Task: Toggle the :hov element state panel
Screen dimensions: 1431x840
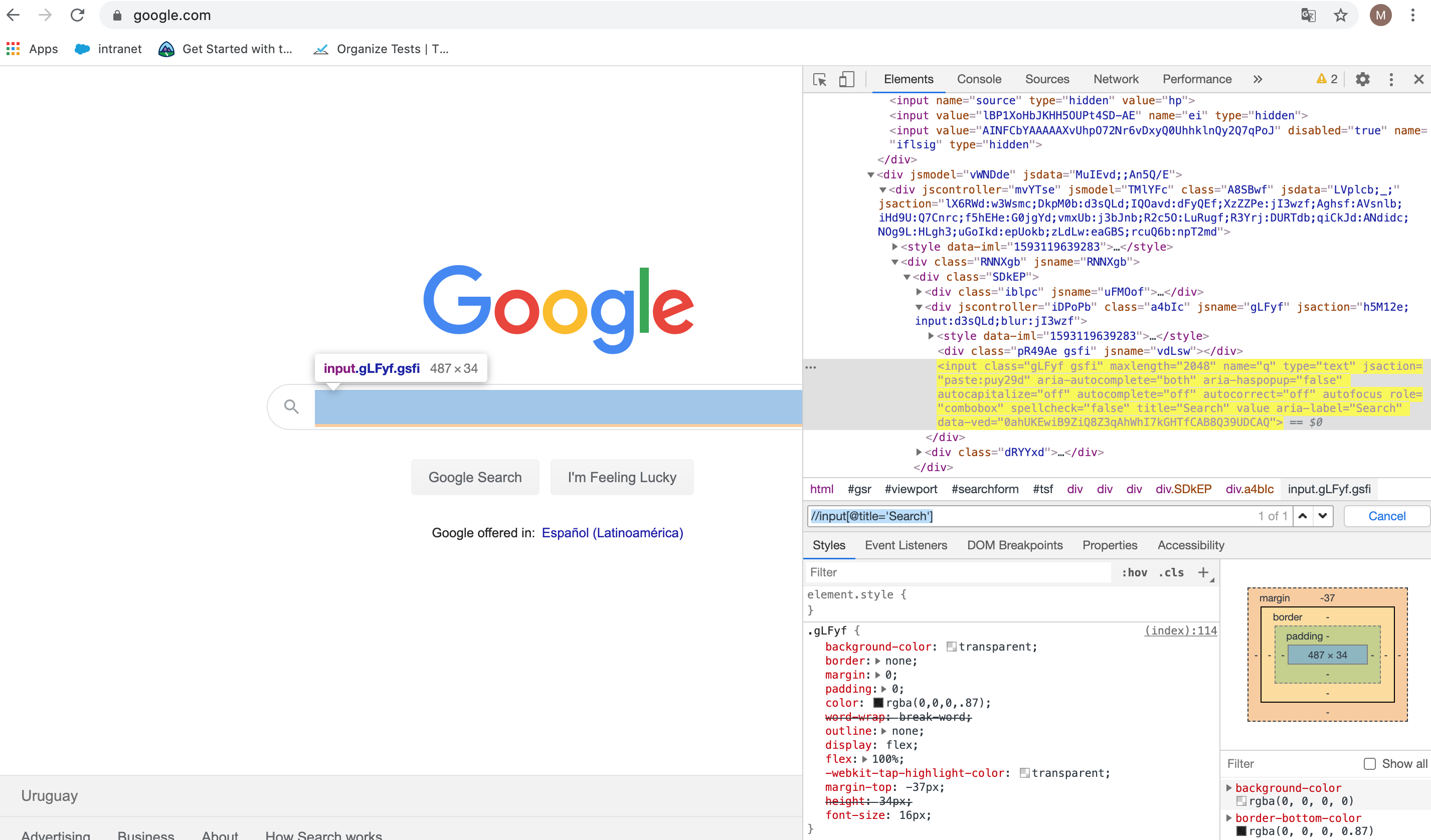Action: click(1134, 573)
